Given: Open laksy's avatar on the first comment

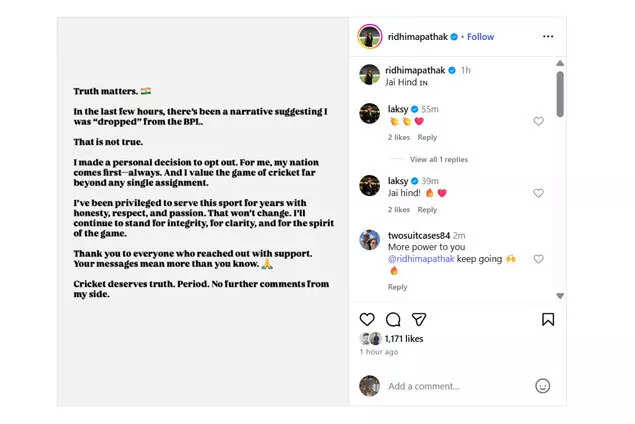Looking at the screenshot, I should (x=370, y=113).
